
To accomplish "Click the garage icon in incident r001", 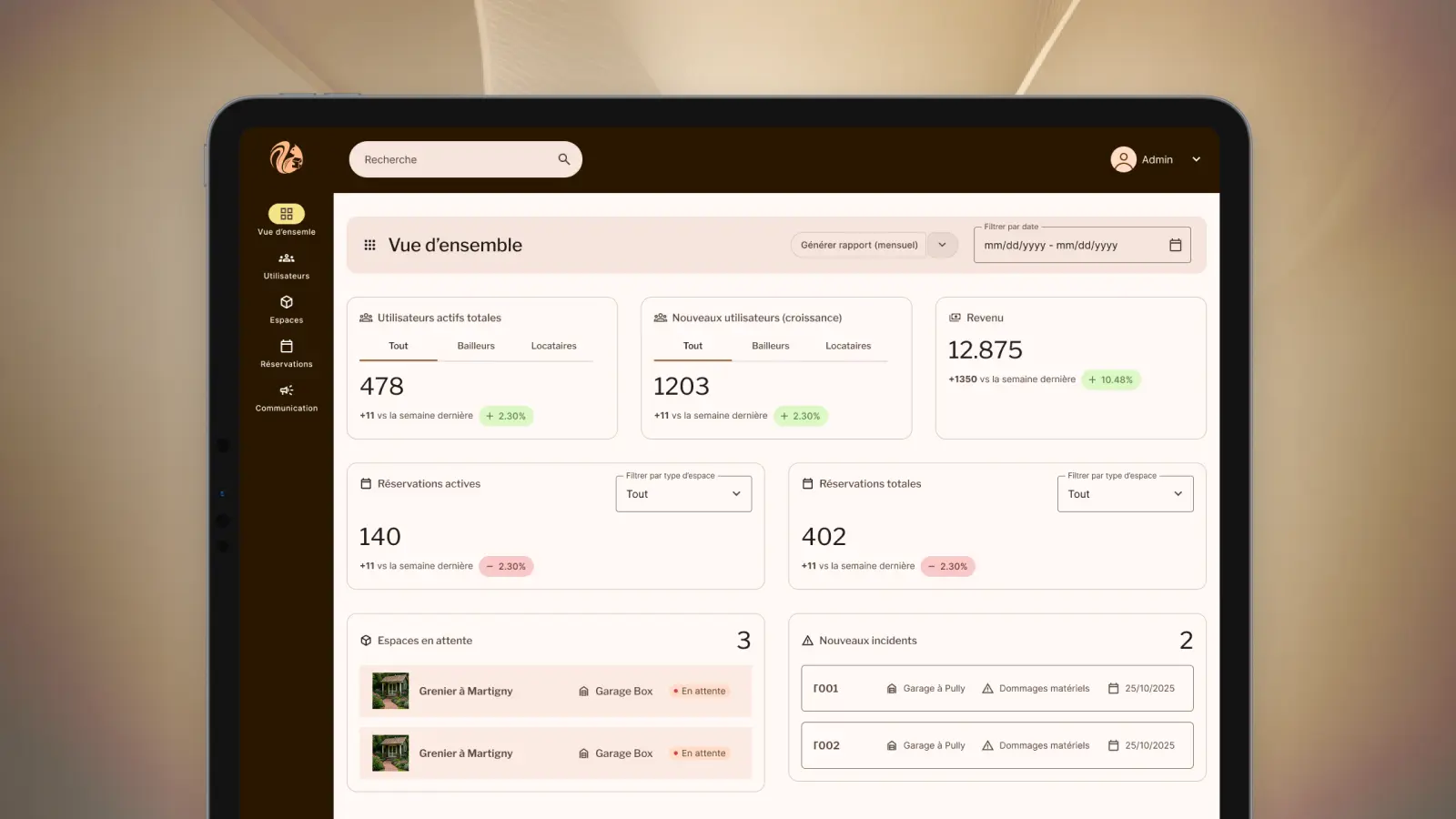I will pyautogui.click(x=892, y=689).
